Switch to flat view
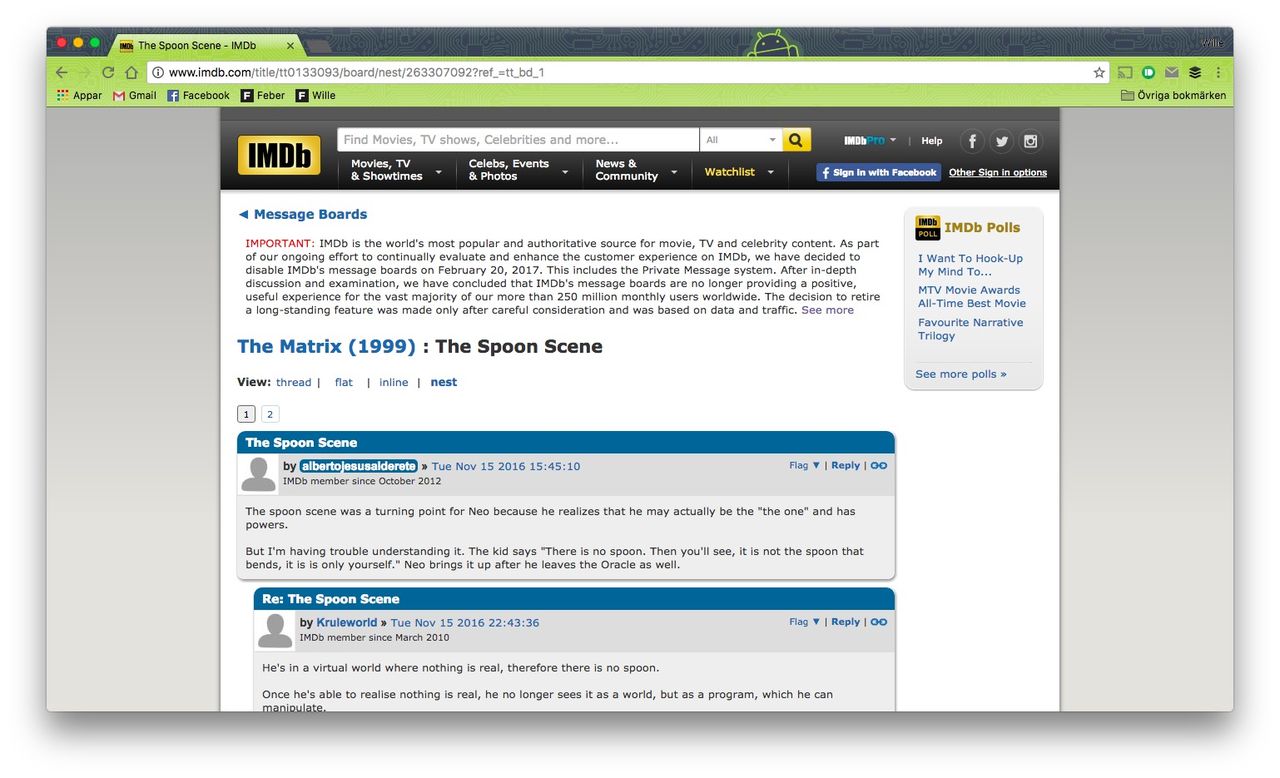 tap(344, 382)
